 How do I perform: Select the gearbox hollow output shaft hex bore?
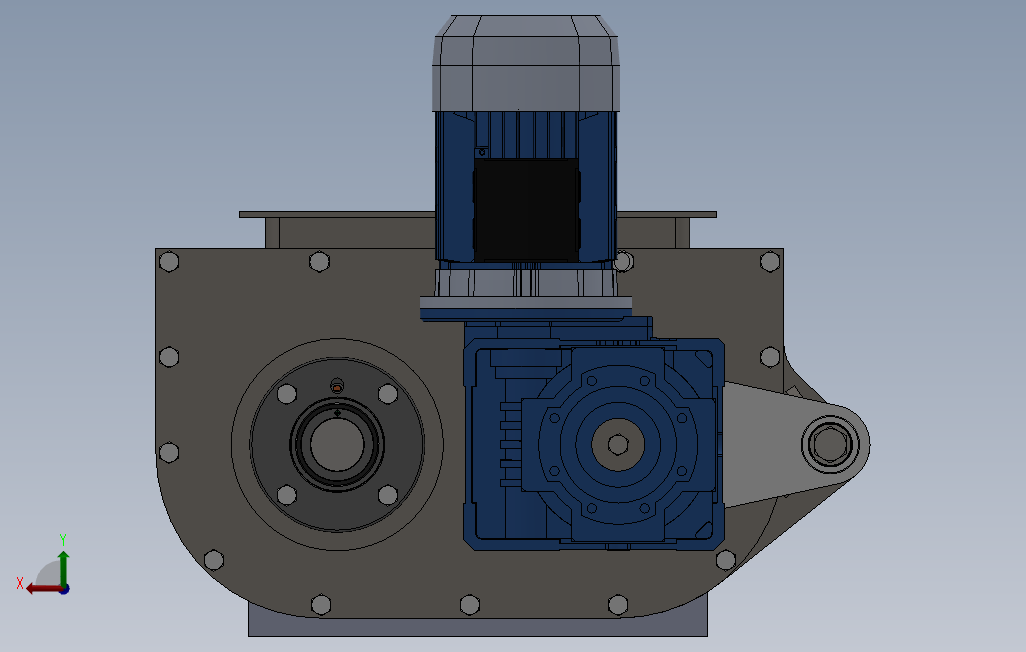(618, 444)
